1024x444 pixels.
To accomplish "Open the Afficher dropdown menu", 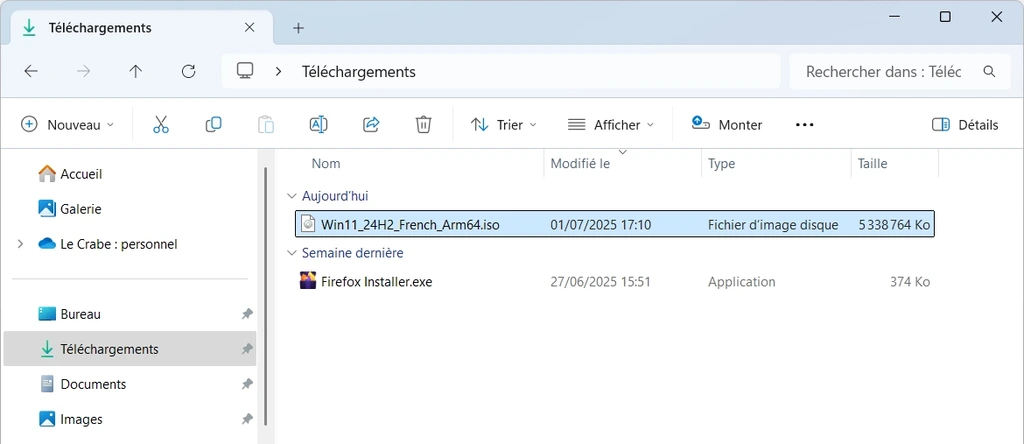I will tap(611, 125).
